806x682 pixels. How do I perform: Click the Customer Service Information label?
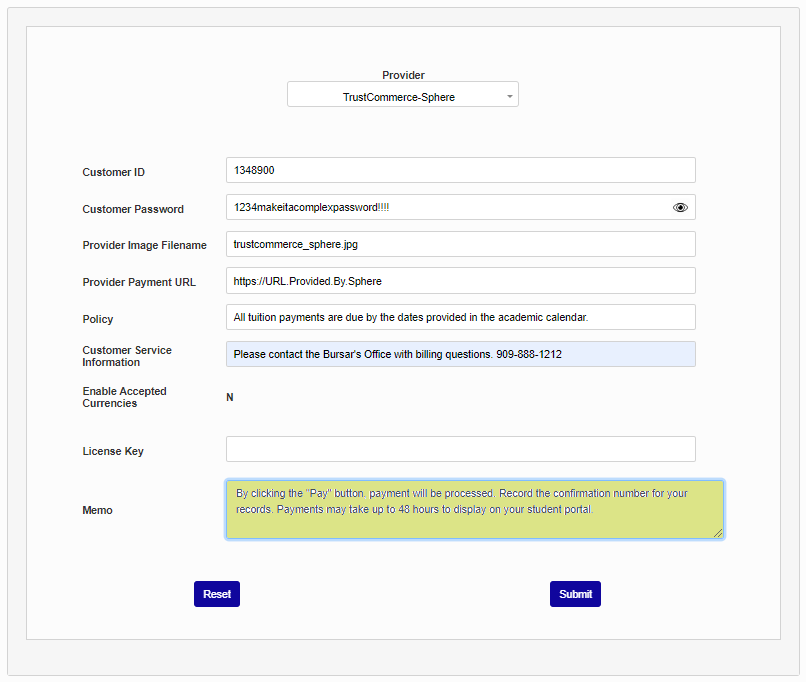pyautogui.click(x=126, y=356)
